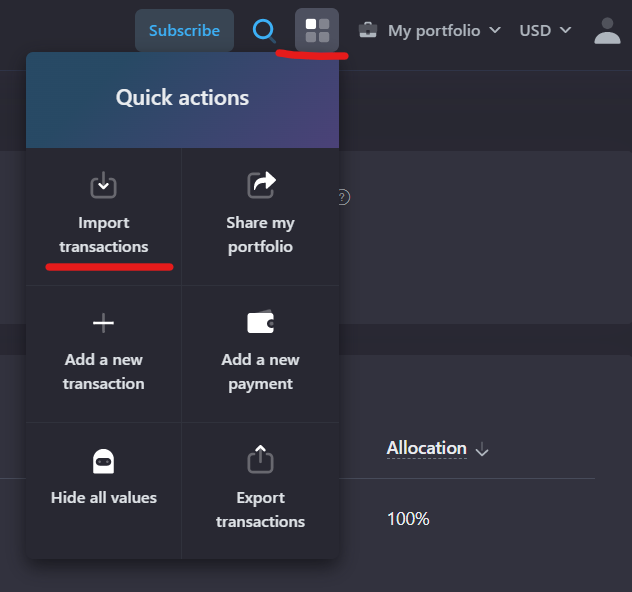Click the Quick actions header banner
Image resolution: width=632 pixels, height=592 pixels.
(x=182, y=98)
